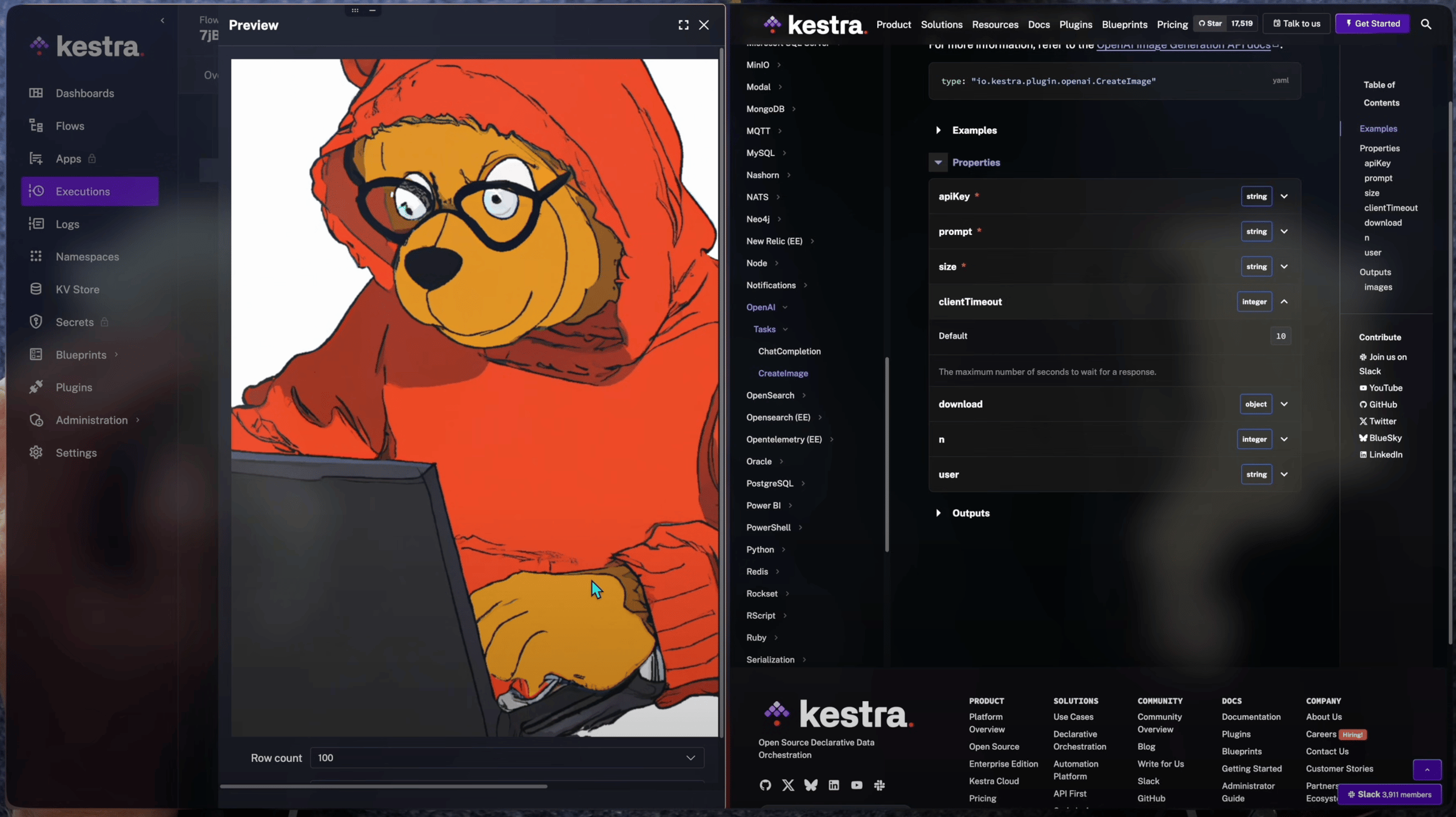Image resolution: width=1456 pixels, height=817 pixels.
Task: Collapse the Properties section
Action: coord(938,163)
